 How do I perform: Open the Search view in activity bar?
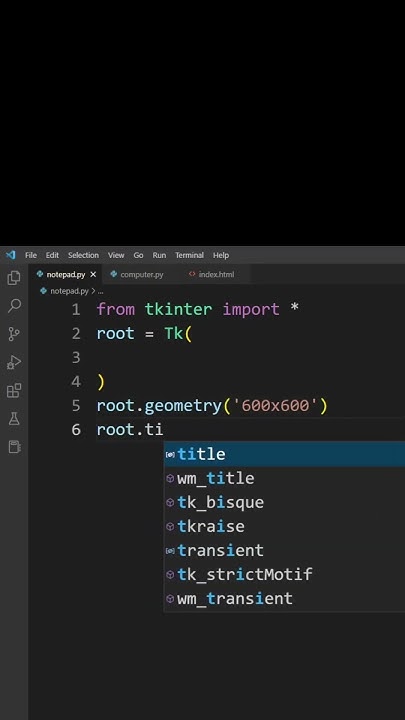coord(14,305)
